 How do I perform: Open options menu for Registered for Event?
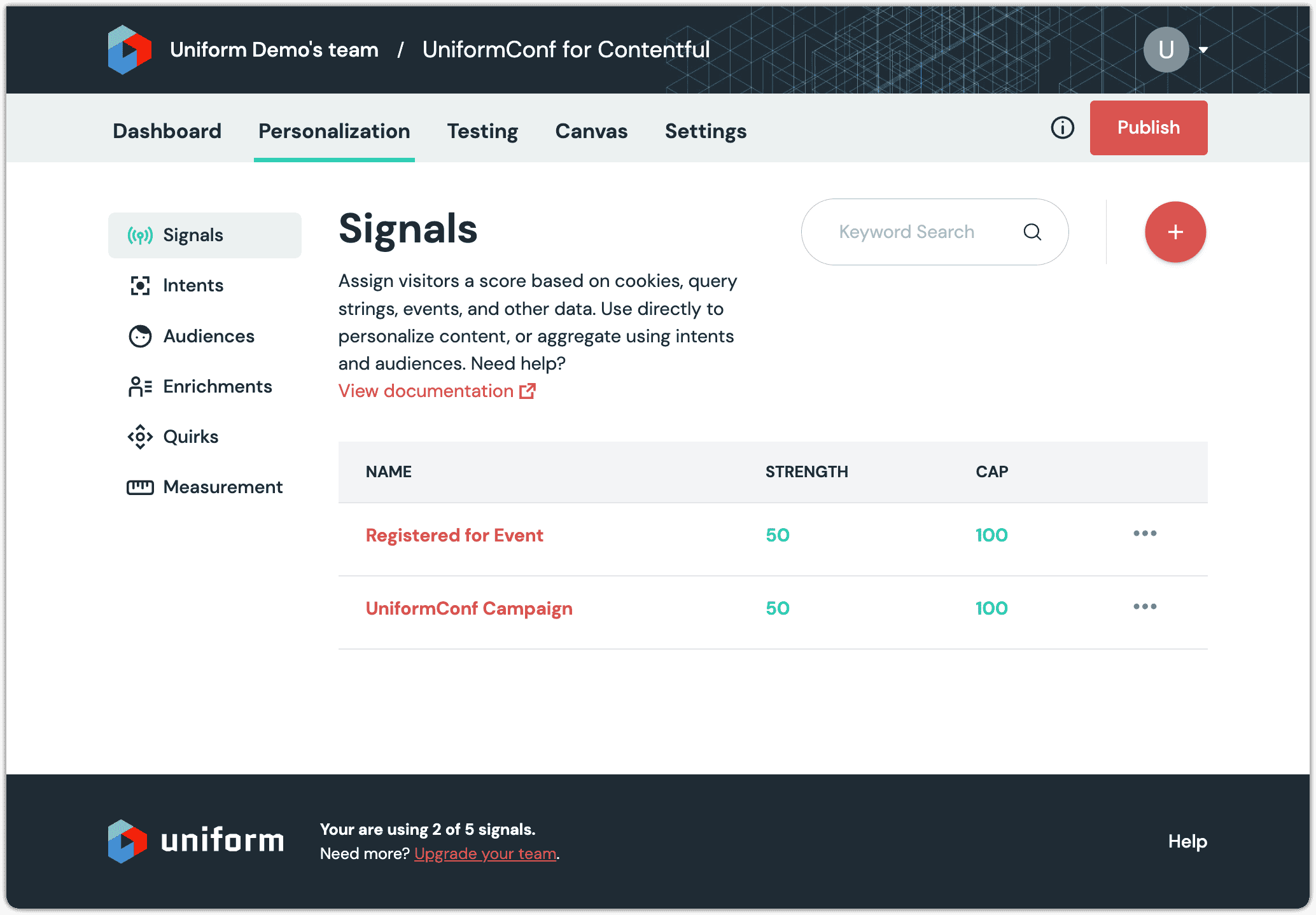pyautogui.click(x=1144, y=534)
